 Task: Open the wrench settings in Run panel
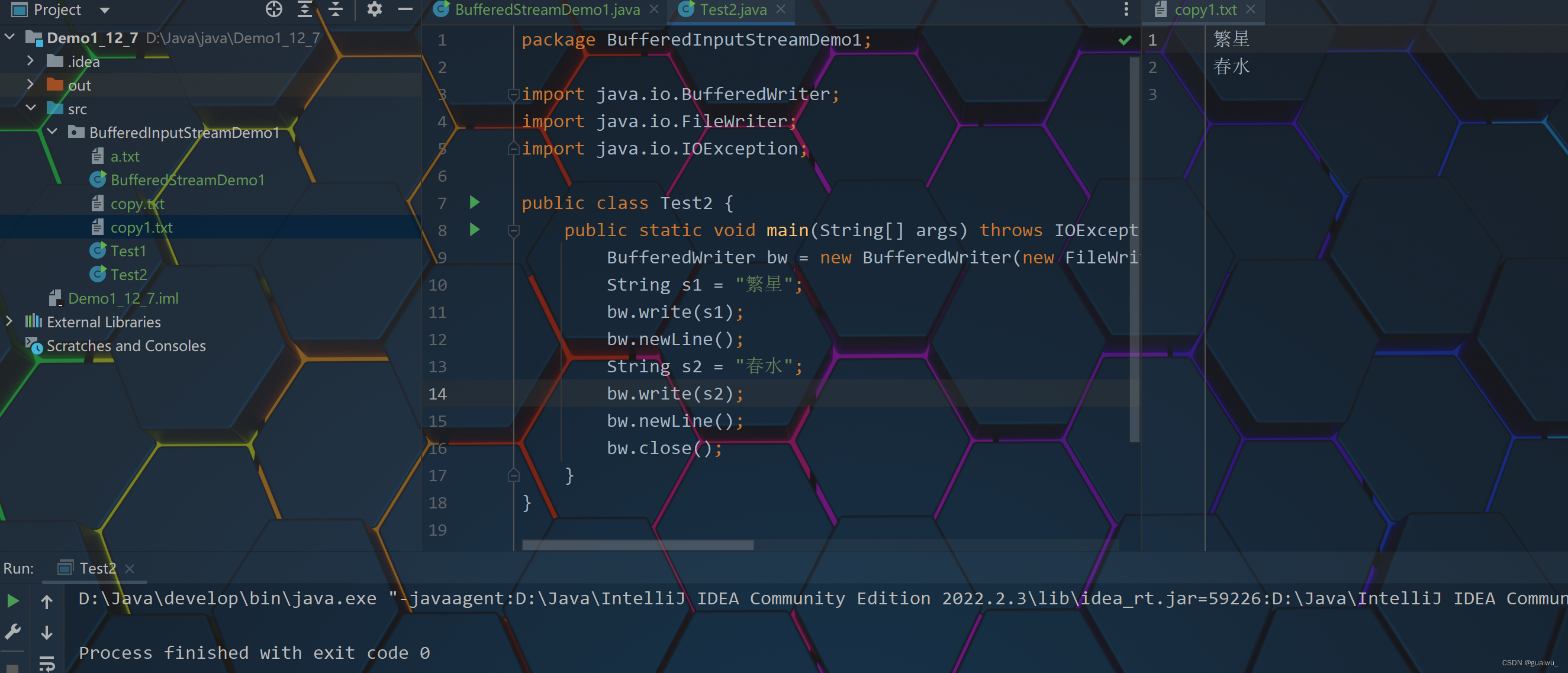tap(12, 632)
